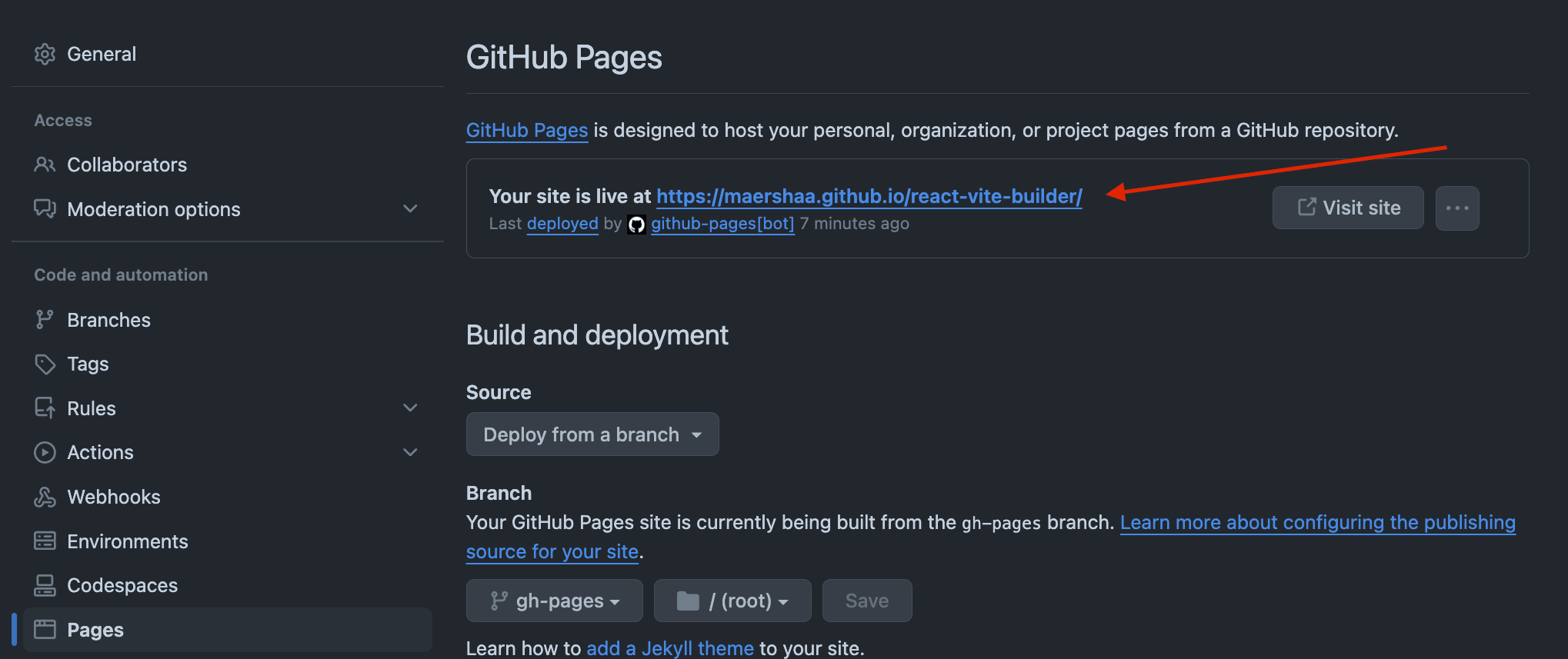
Task: Click the Branches git-branch icon
Action: [x=45, y=320]
